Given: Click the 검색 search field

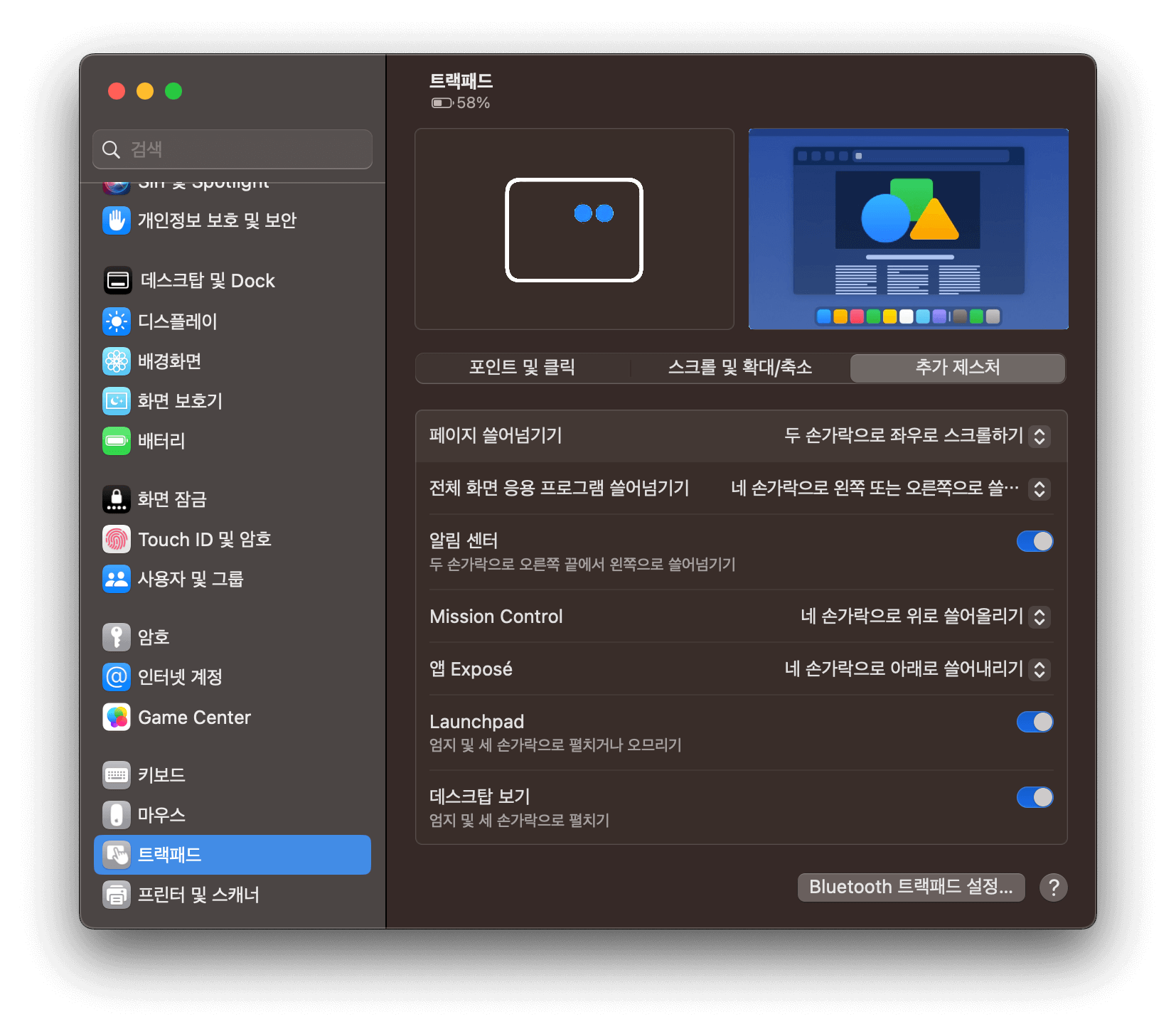Looking at the screenshot, I should click(x=232, y=149).
